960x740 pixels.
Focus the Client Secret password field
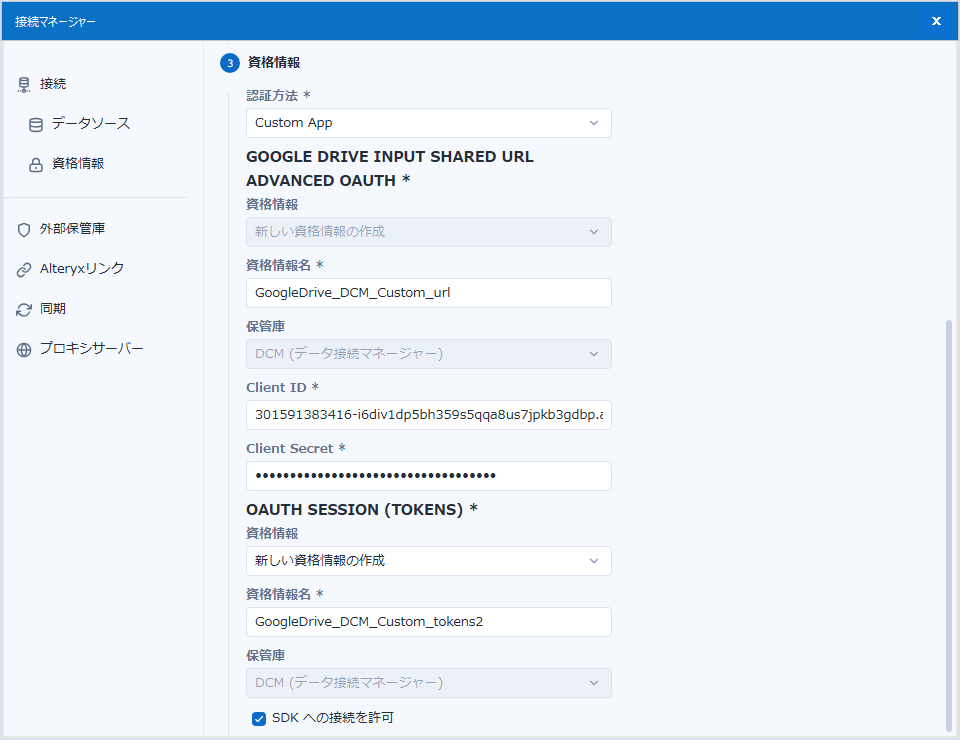[x=428, y=476]
